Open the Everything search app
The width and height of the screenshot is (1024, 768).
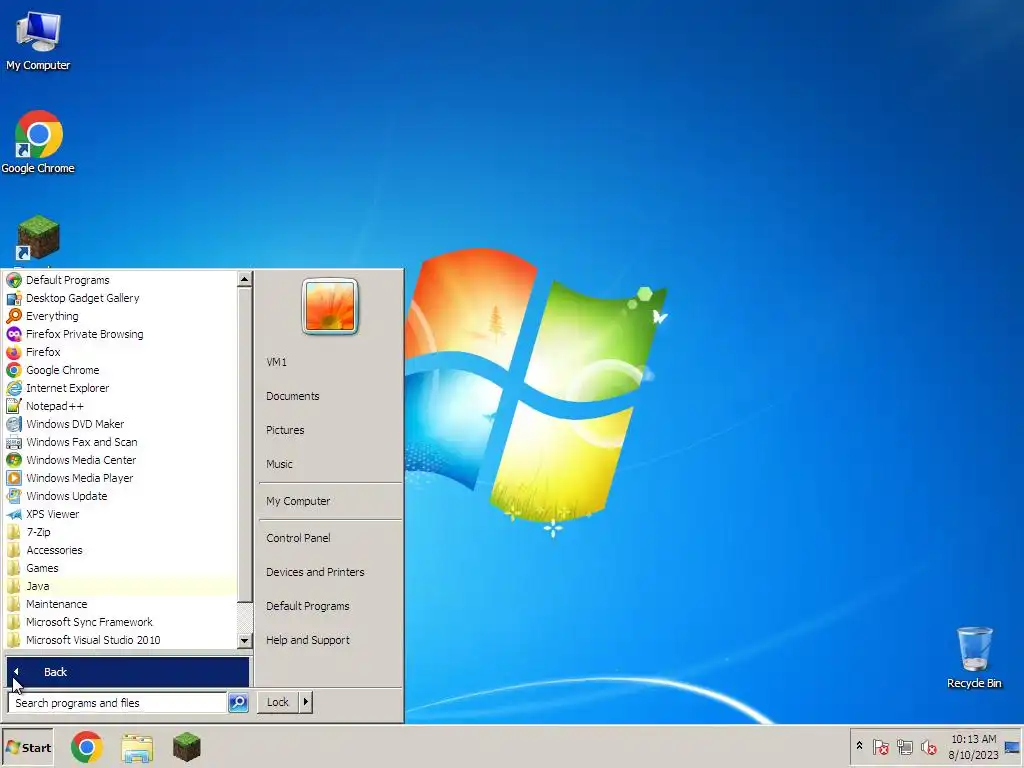[x=121, y=316]
